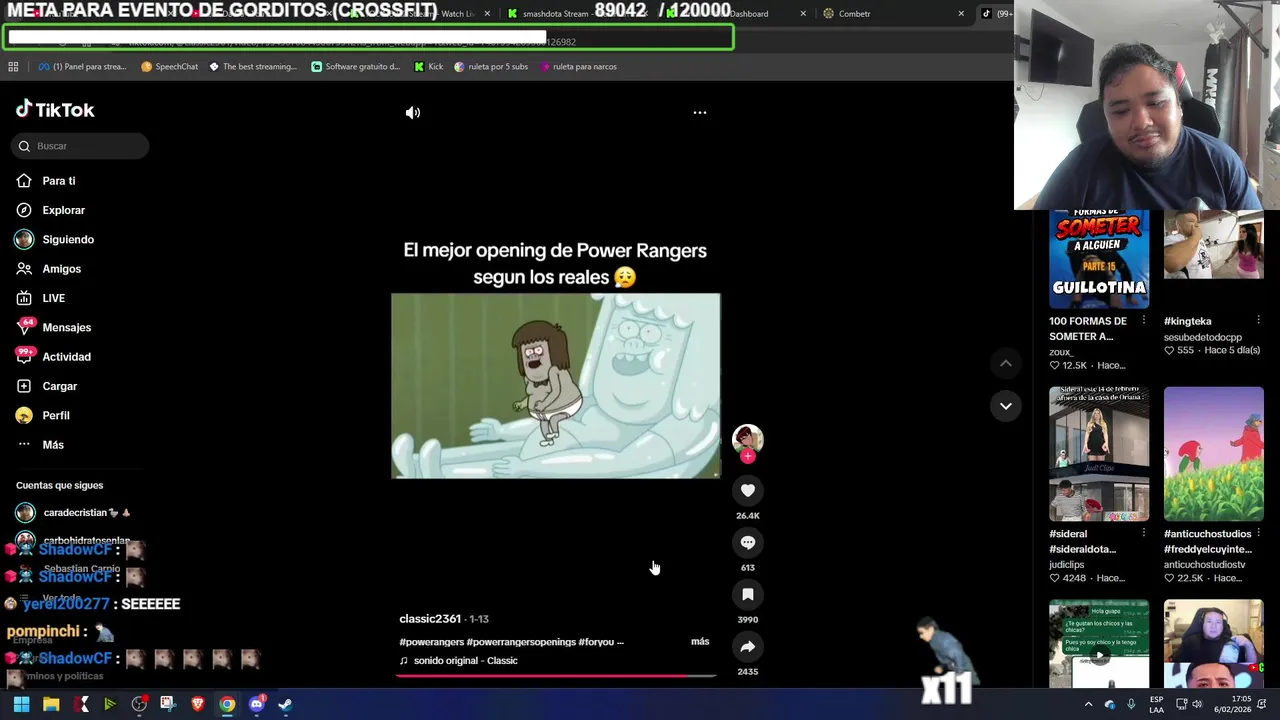Open comments with 613 count
This screenshot has width=1280, height=720.
(747, 542)
